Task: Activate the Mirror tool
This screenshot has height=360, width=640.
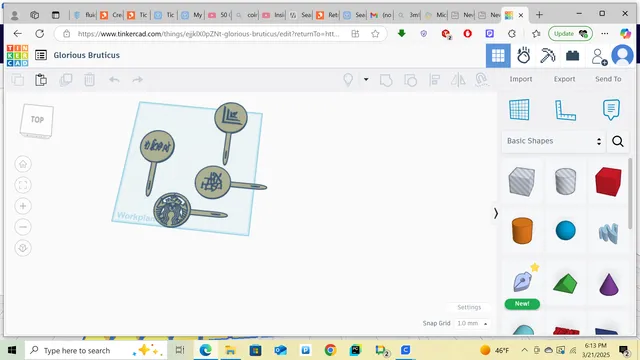Action: coord(458,80)
